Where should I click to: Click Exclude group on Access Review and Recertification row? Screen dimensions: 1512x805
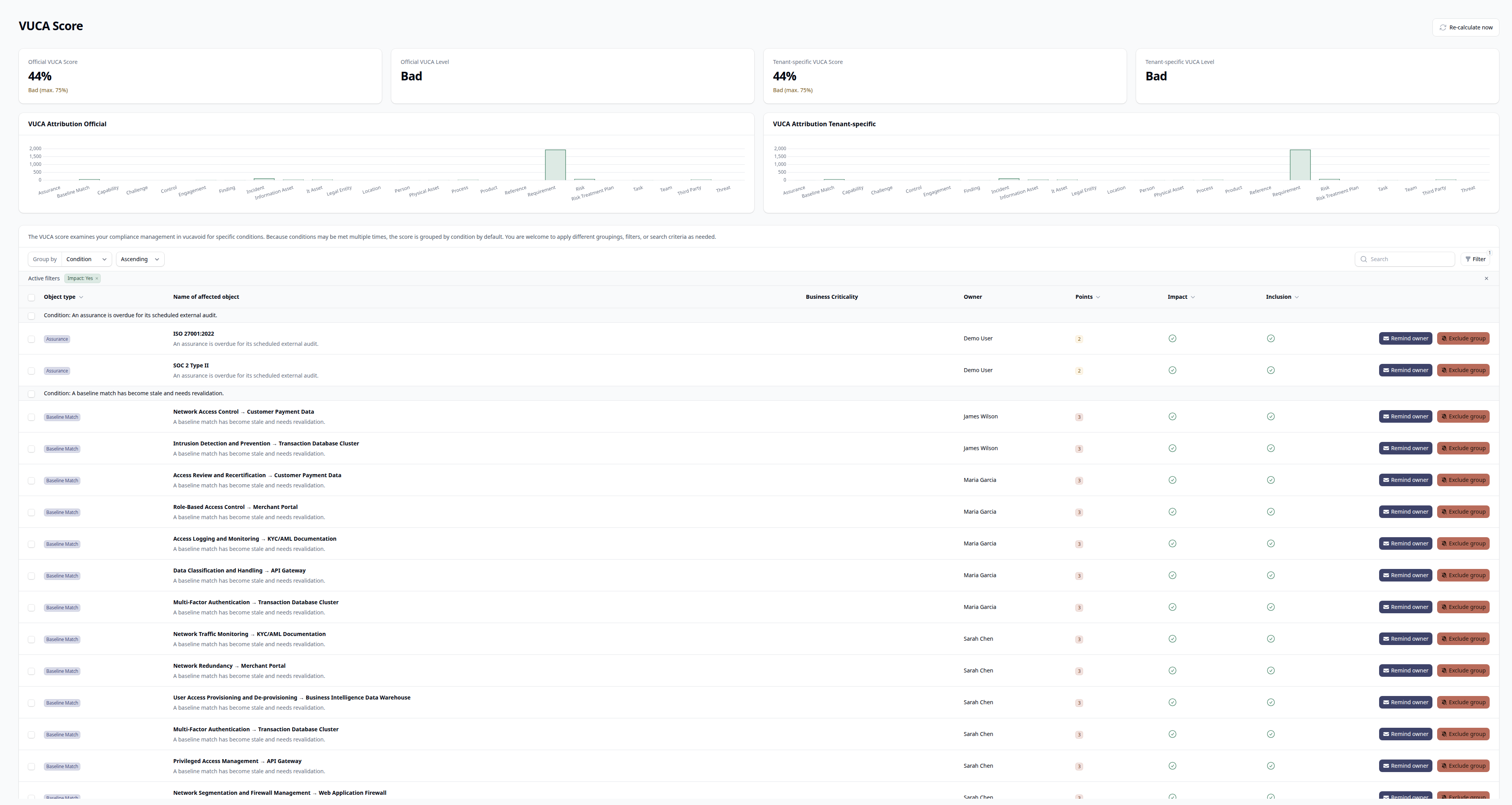(1463, 480)
